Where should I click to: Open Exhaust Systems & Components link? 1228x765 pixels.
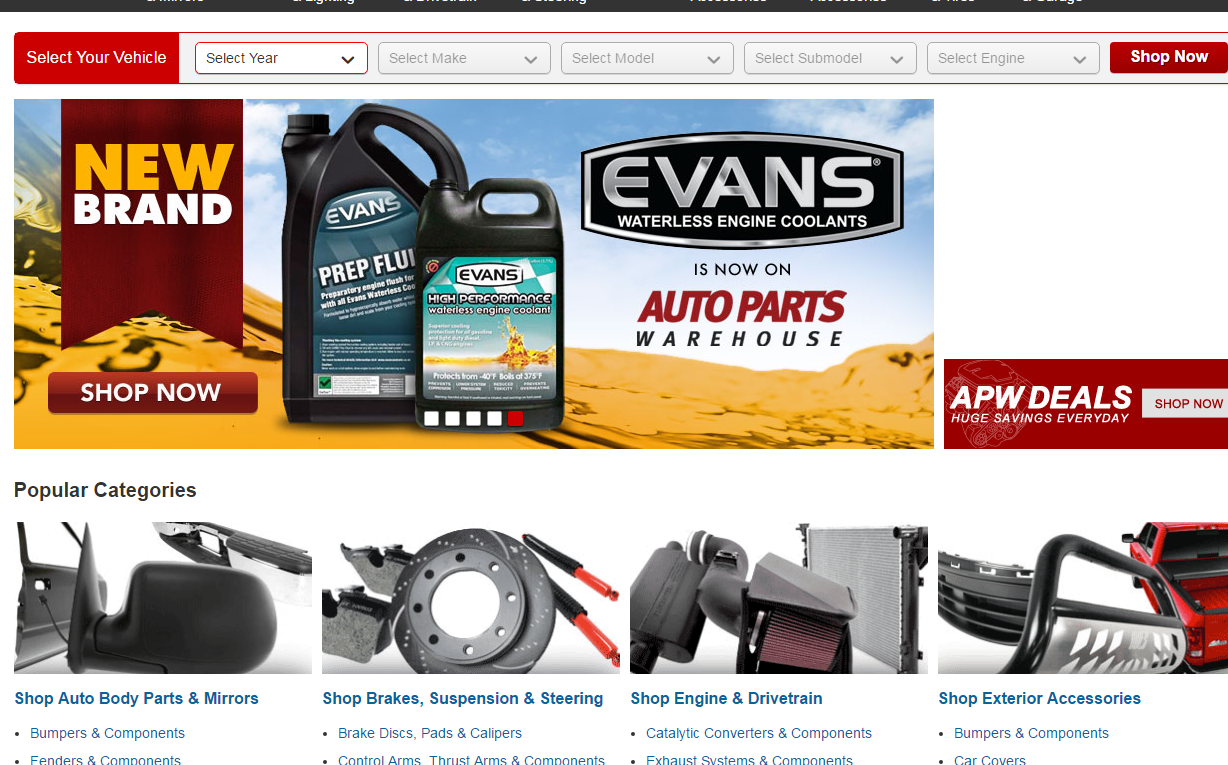[x=750, y=760]
